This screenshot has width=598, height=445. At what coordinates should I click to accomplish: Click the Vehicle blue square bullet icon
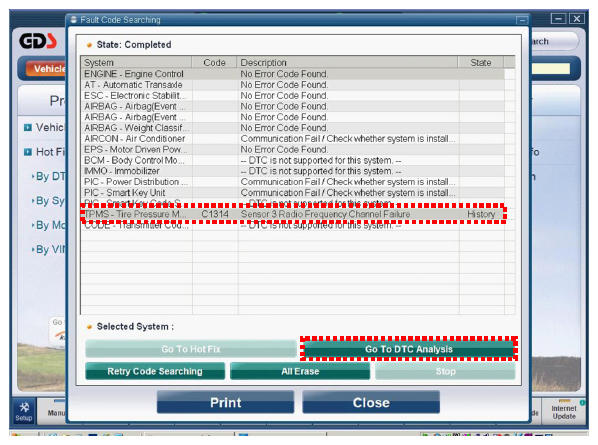[x=27, y=127]
